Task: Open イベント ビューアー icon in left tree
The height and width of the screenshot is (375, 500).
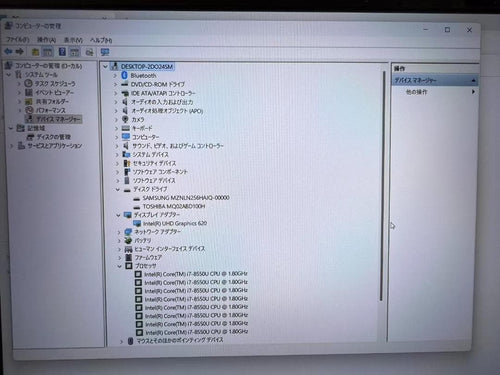Action: tap(29, 92)
